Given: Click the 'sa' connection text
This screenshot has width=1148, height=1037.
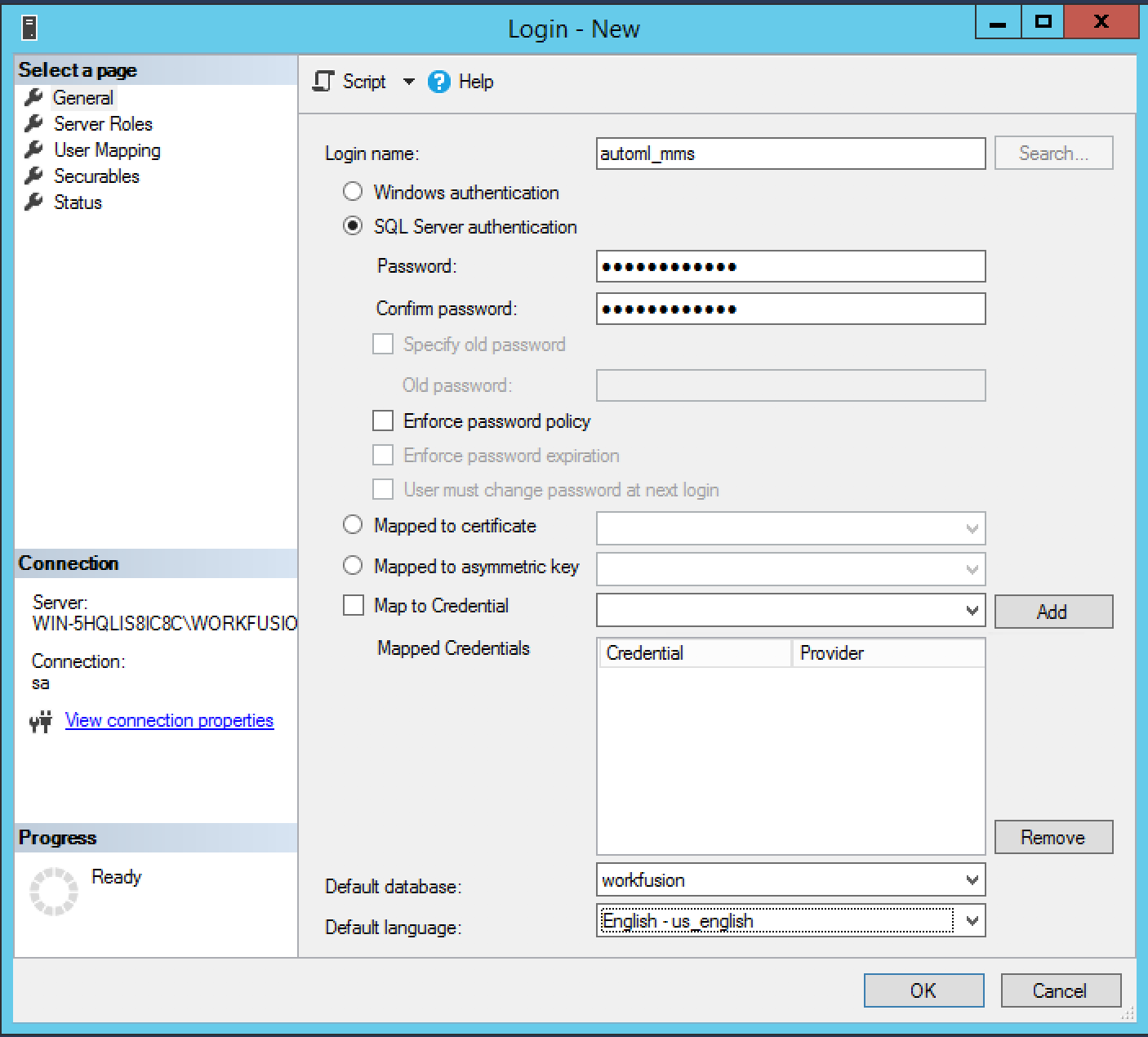Looking at the screenshot, I should pyautogui.click(x=41, y=683).
